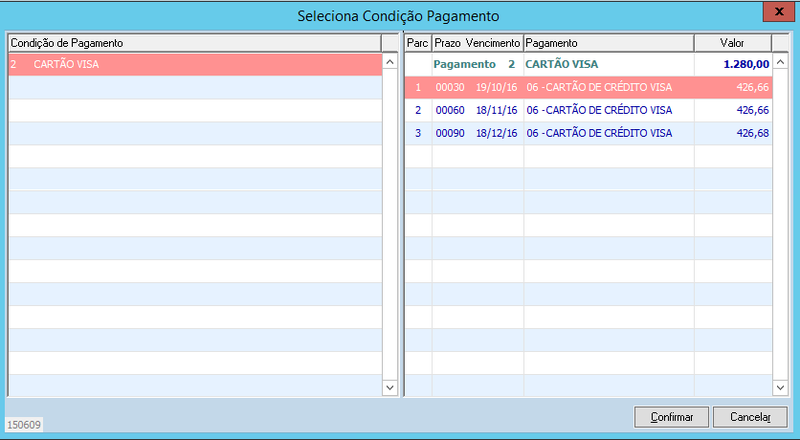Click the Parc column header
The width and height of the screenshot is (800, 440).
[418, 43]
